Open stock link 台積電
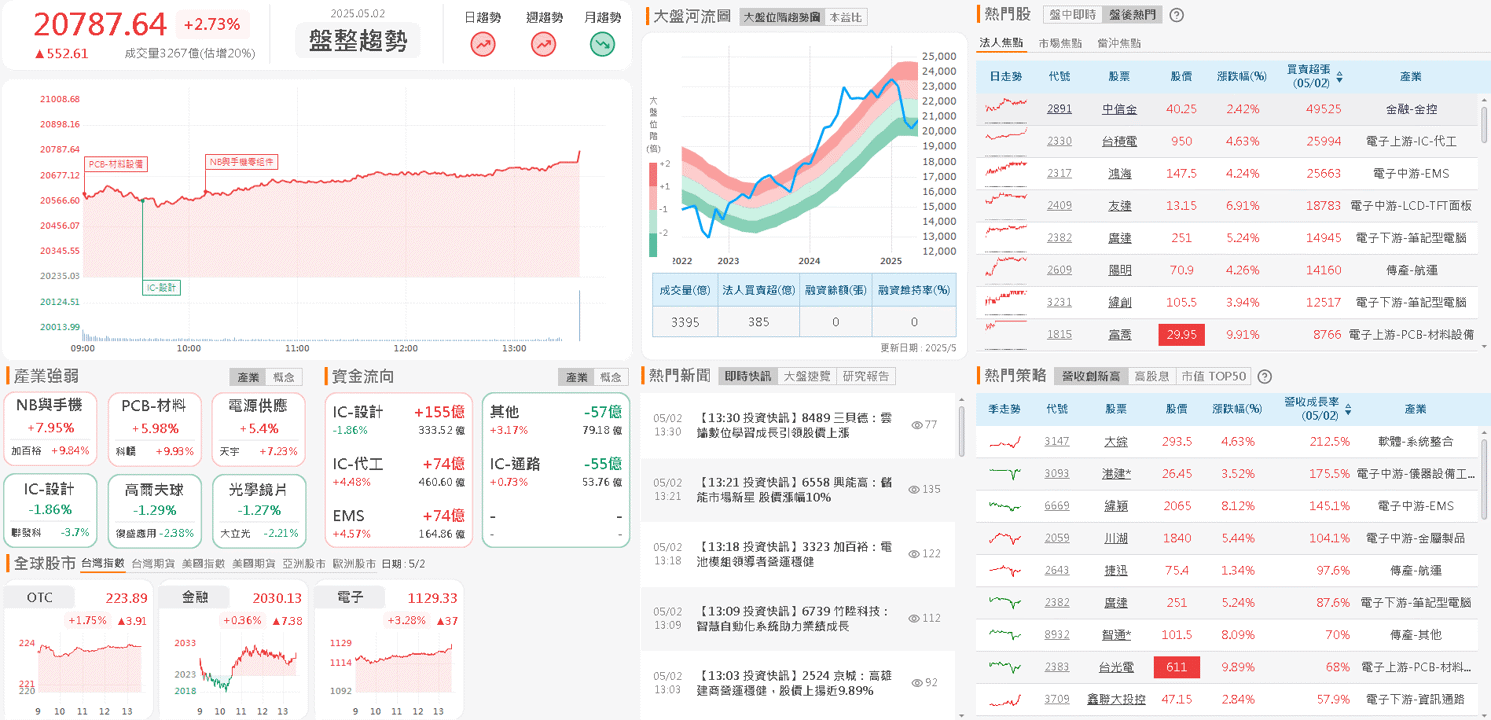 pos(1119,141)
